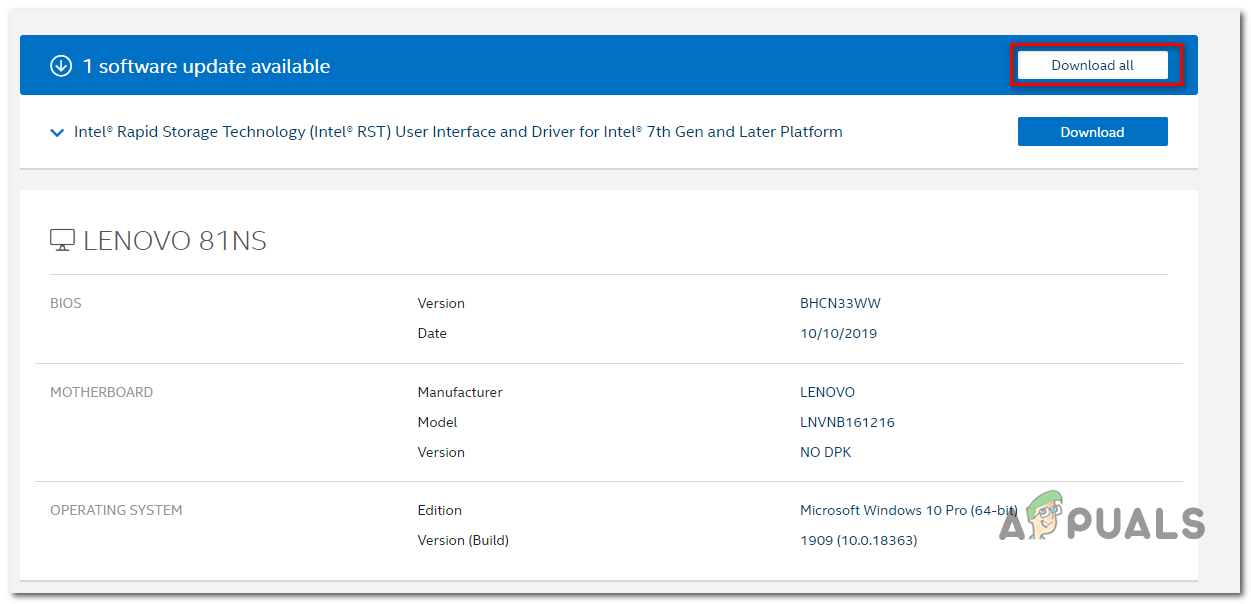This screenshot has width=1251, height=604.
Task: Click the circled download arrow icon
Action: (x=61, y=66)
